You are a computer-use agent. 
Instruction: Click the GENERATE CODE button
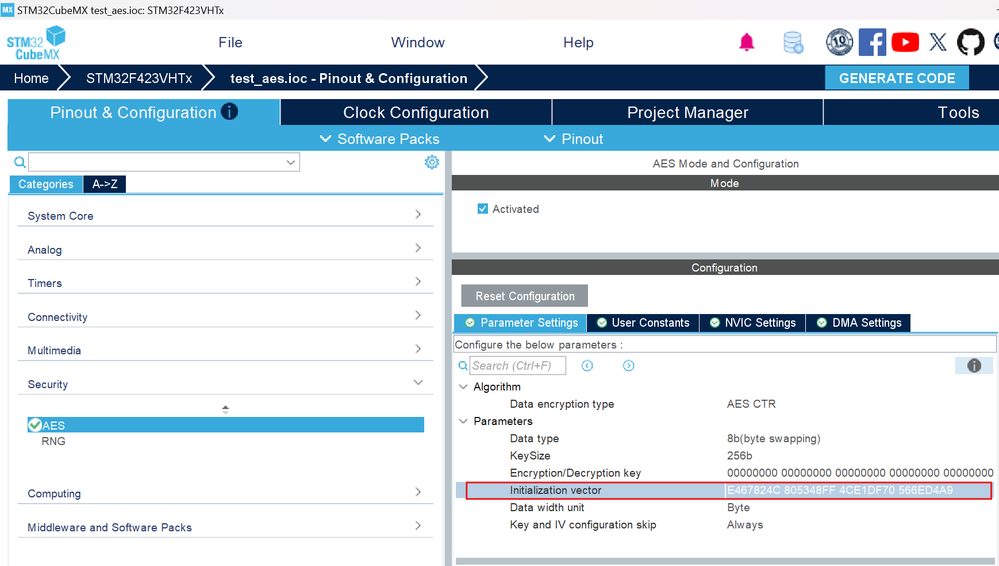(x=896, y=78)
